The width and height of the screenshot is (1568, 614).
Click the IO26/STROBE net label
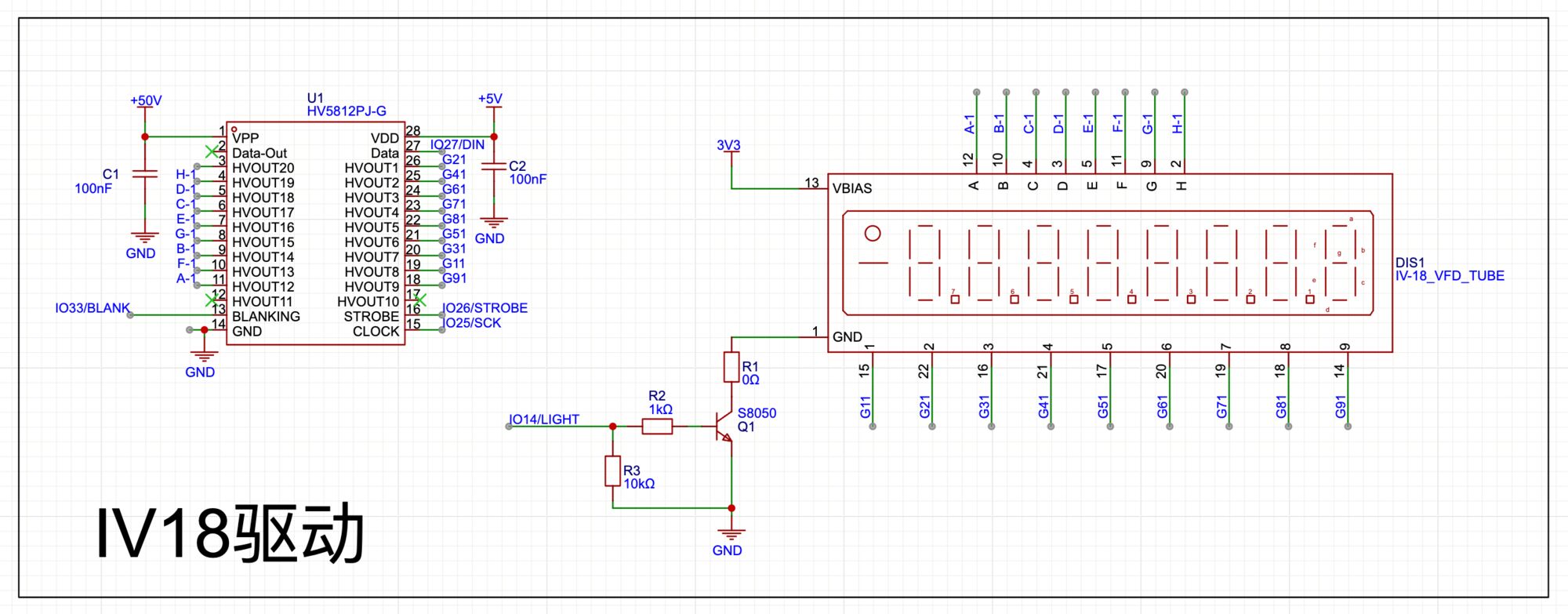point(485,308)
